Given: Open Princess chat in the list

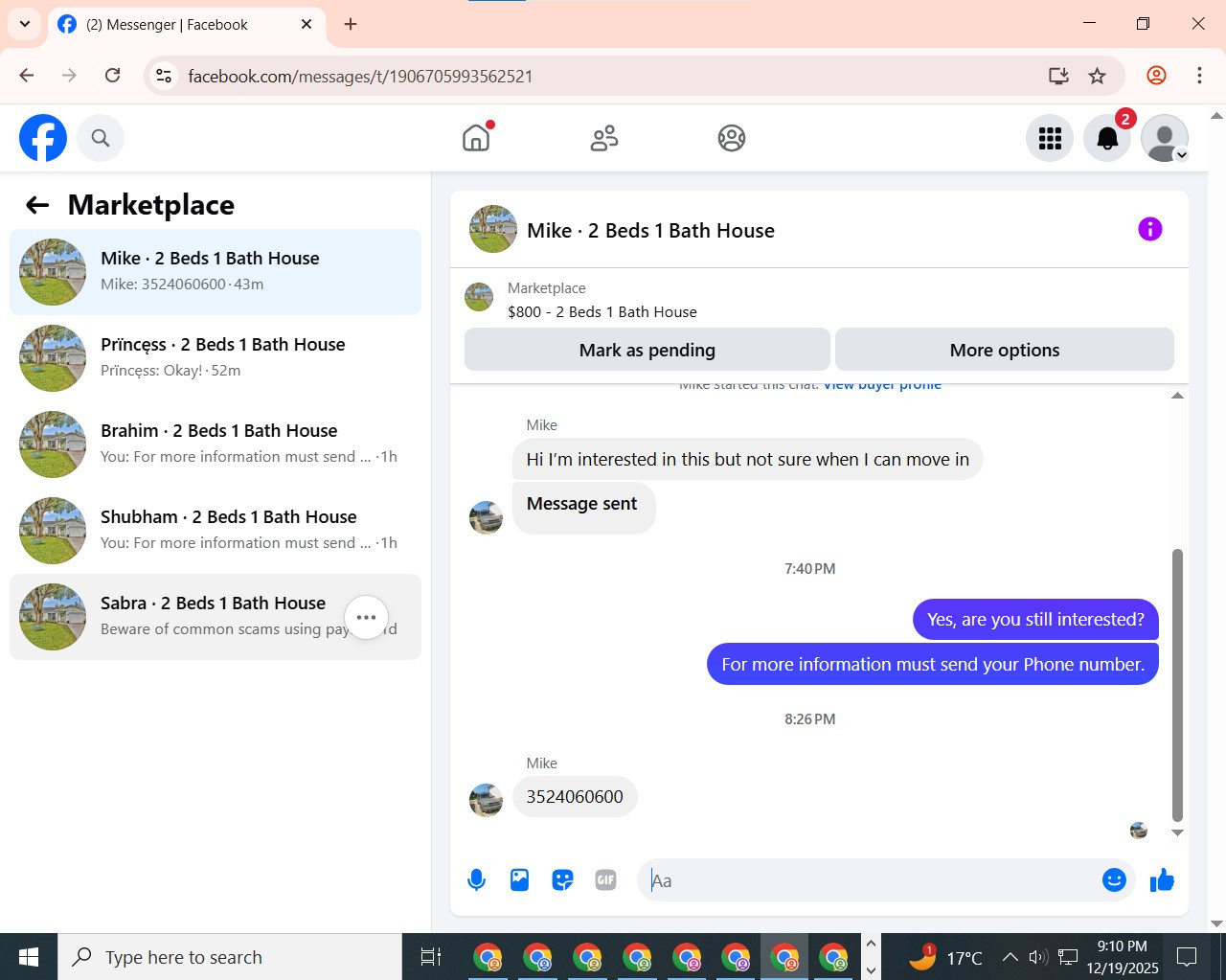Looking at the screenshot, I should pos(216,358).
